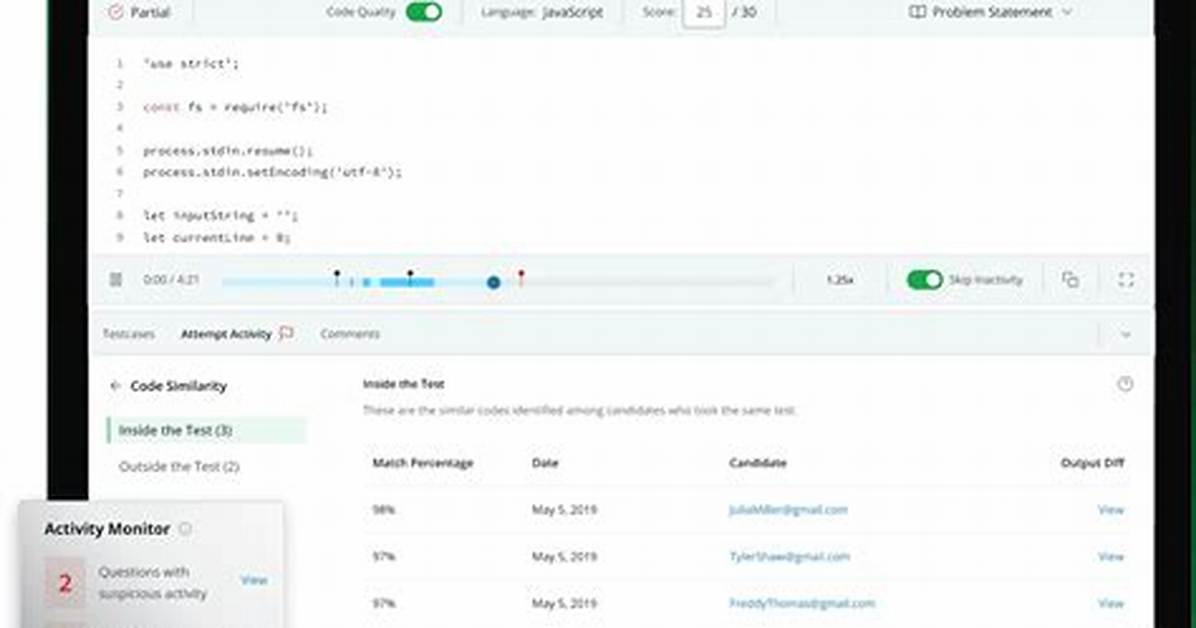
Task: Click the Problem Statement book icon
Action: (918, 12)
